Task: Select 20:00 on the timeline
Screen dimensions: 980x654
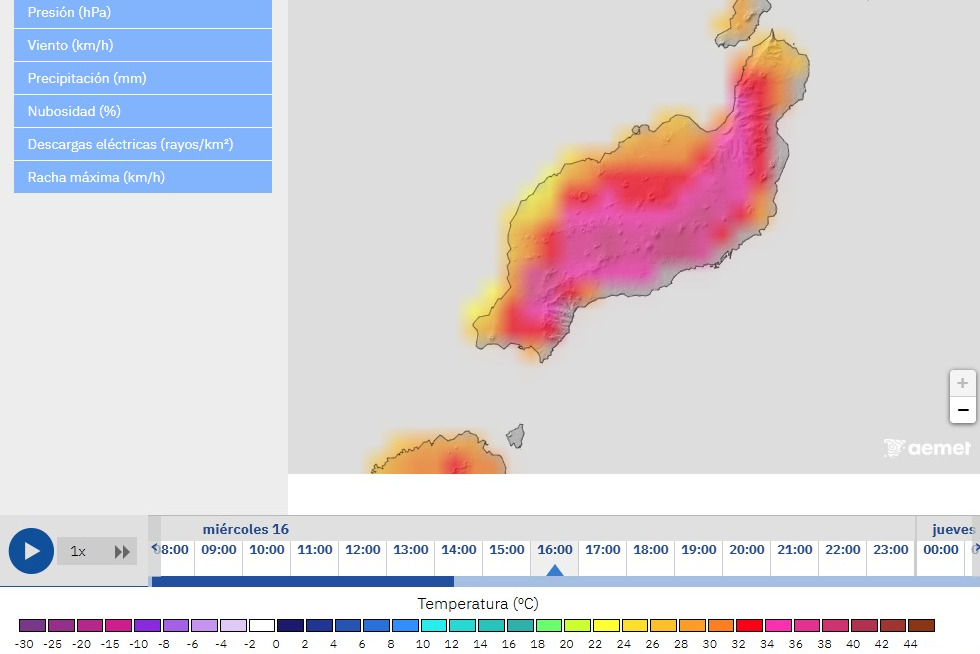Action: pyautogui.click(x=746, y=550)
